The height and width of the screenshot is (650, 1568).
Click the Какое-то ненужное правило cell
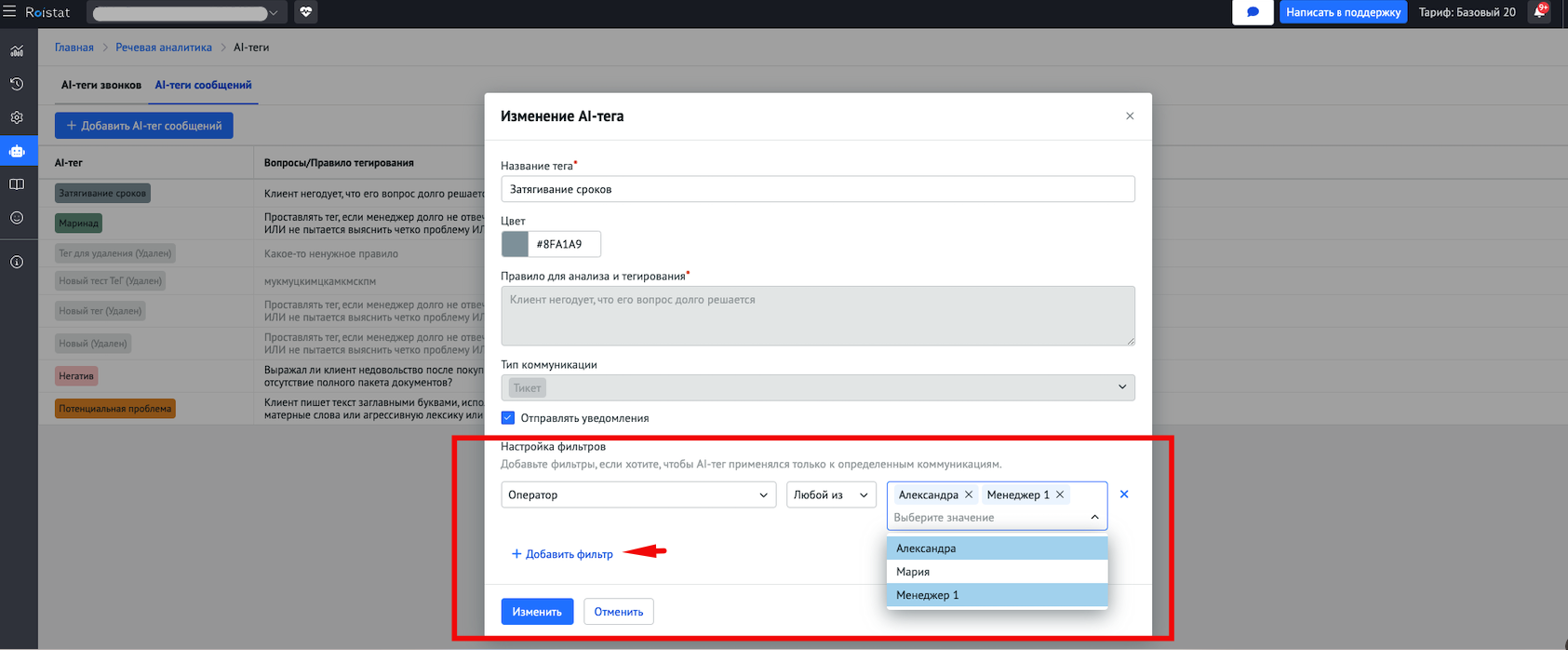point(331,253)
